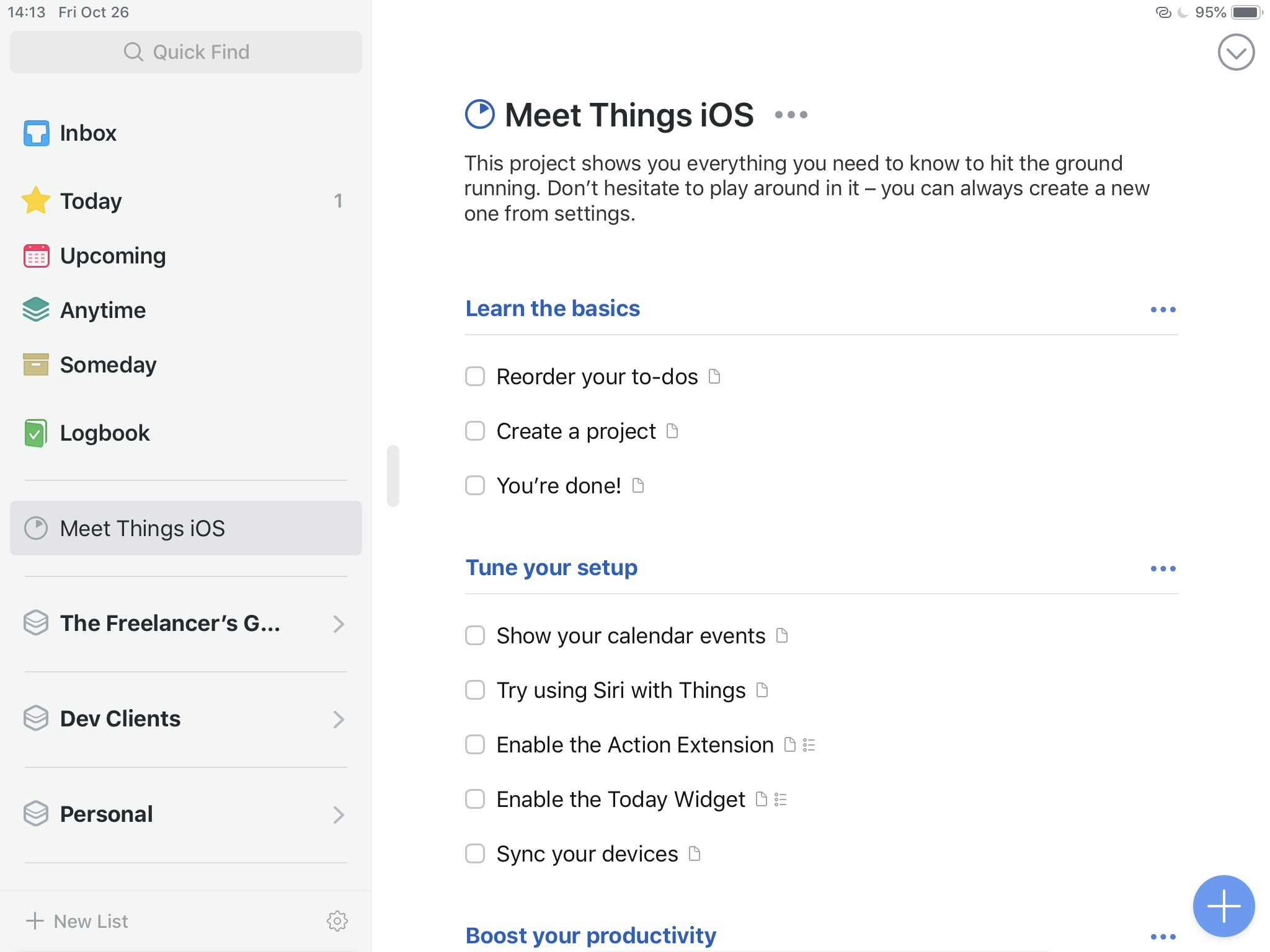The height and width of the screenshot is (952, 1270).
Task: Open the Someday archive box icon
Action: (36, 364)
